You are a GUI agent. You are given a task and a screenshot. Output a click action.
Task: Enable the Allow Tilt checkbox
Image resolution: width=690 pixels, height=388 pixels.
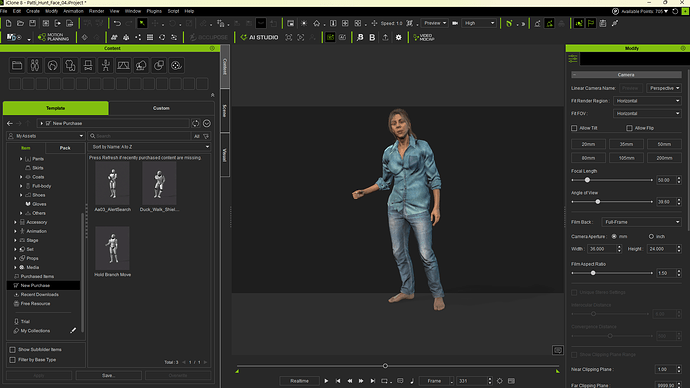574,128
